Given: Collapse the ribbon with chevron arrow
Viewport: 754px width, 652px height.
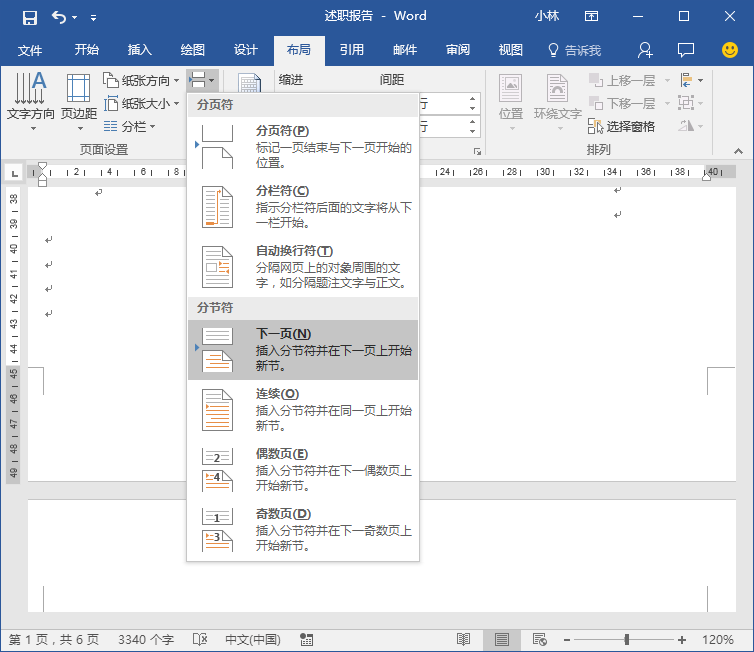Looking at the screenshot, I should (x=738, y=151).
